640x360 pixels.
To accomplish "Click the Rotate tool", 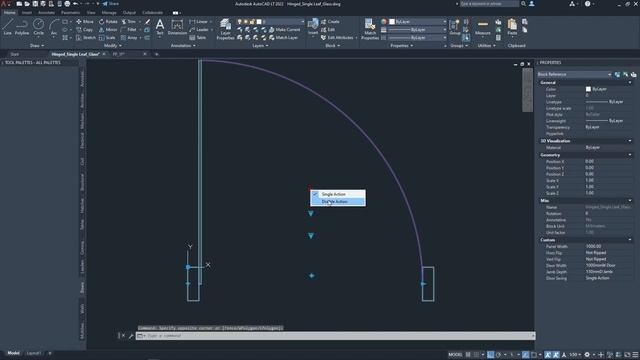I will (x=108, y=22).
